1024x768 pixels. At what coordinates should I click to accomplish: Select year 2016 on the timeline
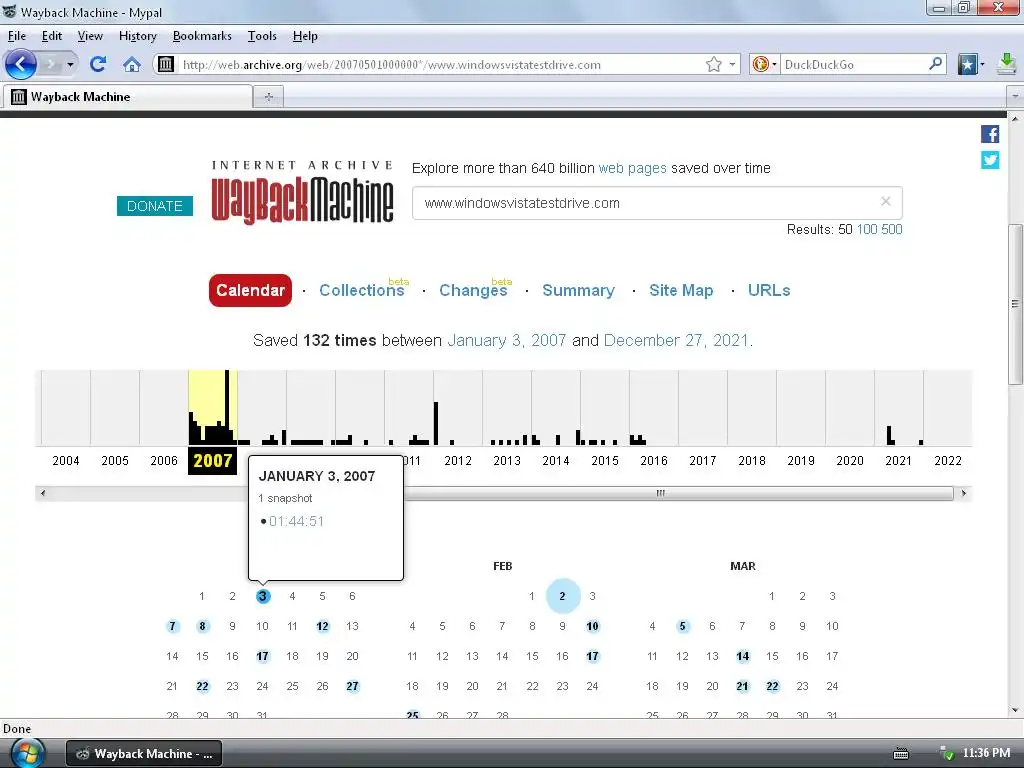coord(654,460)
